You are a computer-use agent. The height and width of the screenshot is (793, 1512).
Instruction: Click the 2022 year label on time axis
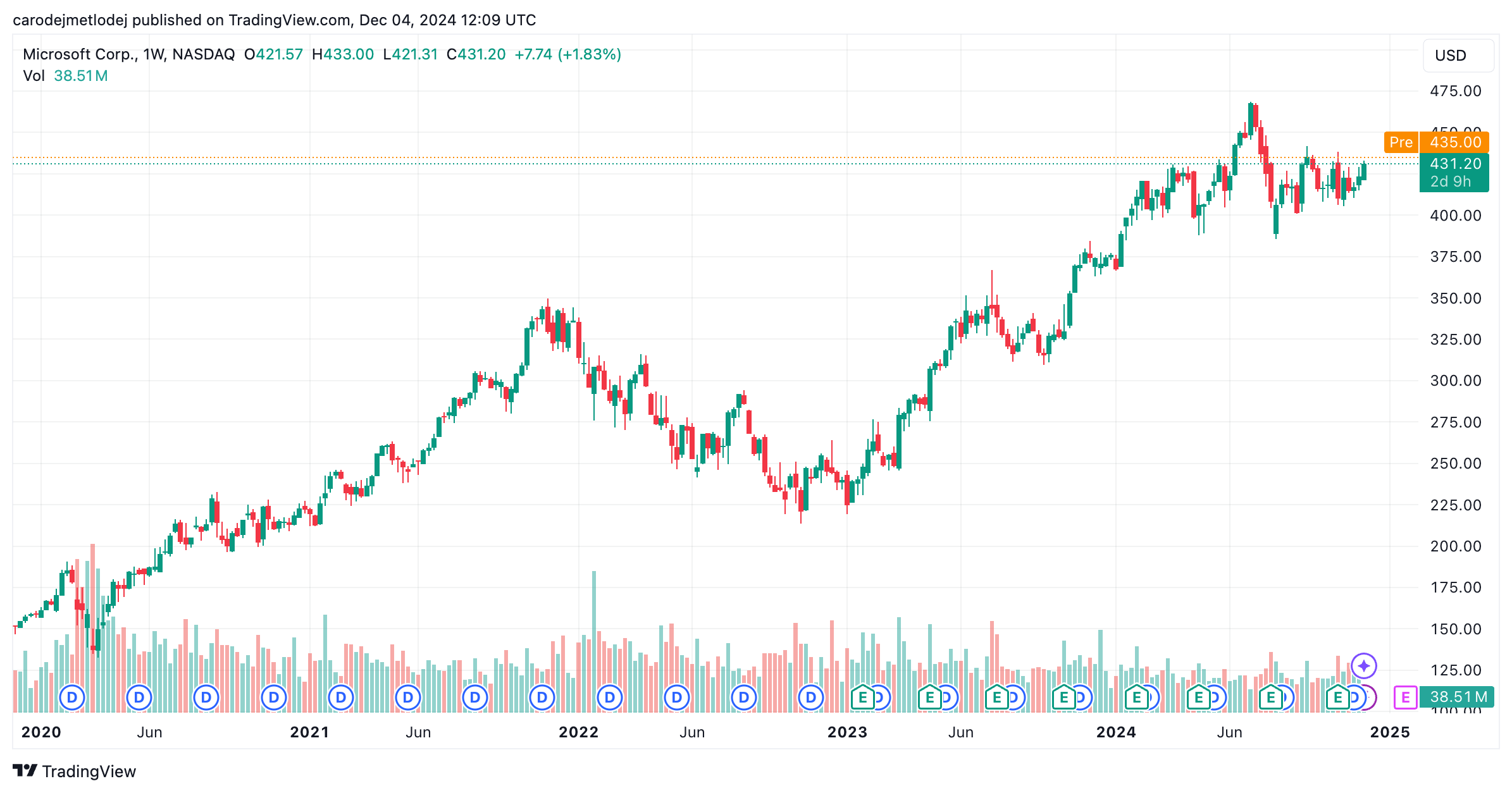coord(578,732)
